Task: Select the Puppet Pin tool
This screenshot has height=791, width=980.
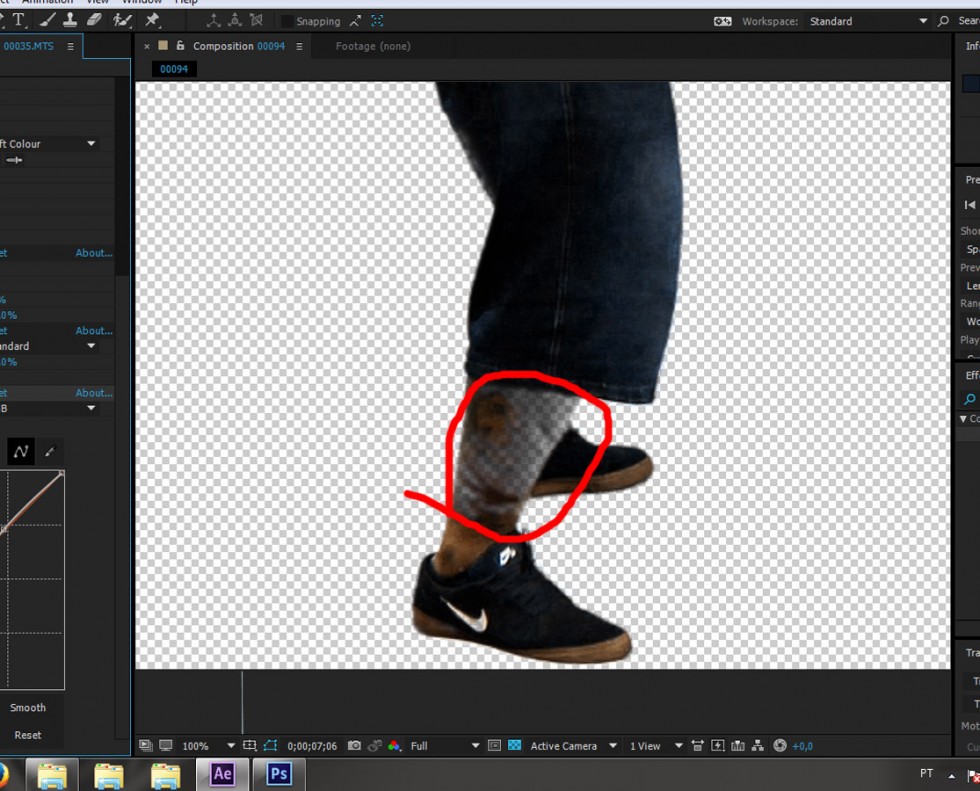Action: click(152, 20)
